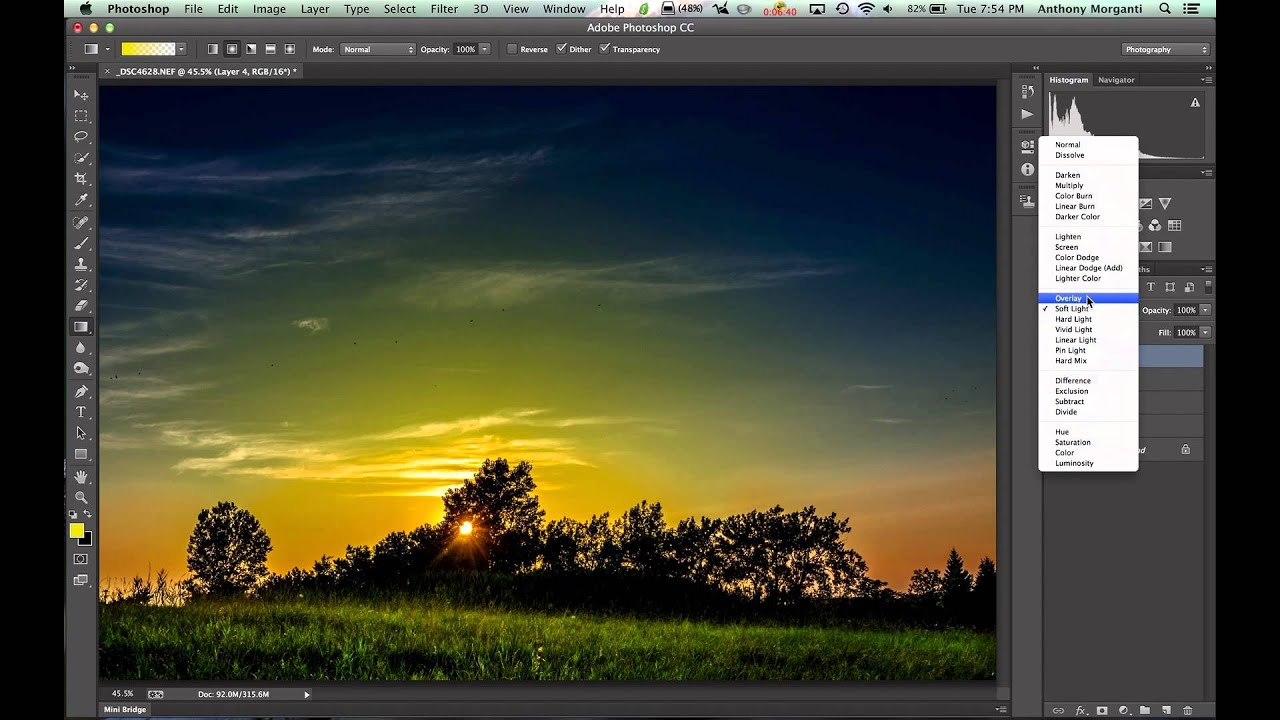Open macOS Spotlight search icon
Screen dimensions: 1280x720
coord(1165,9)
